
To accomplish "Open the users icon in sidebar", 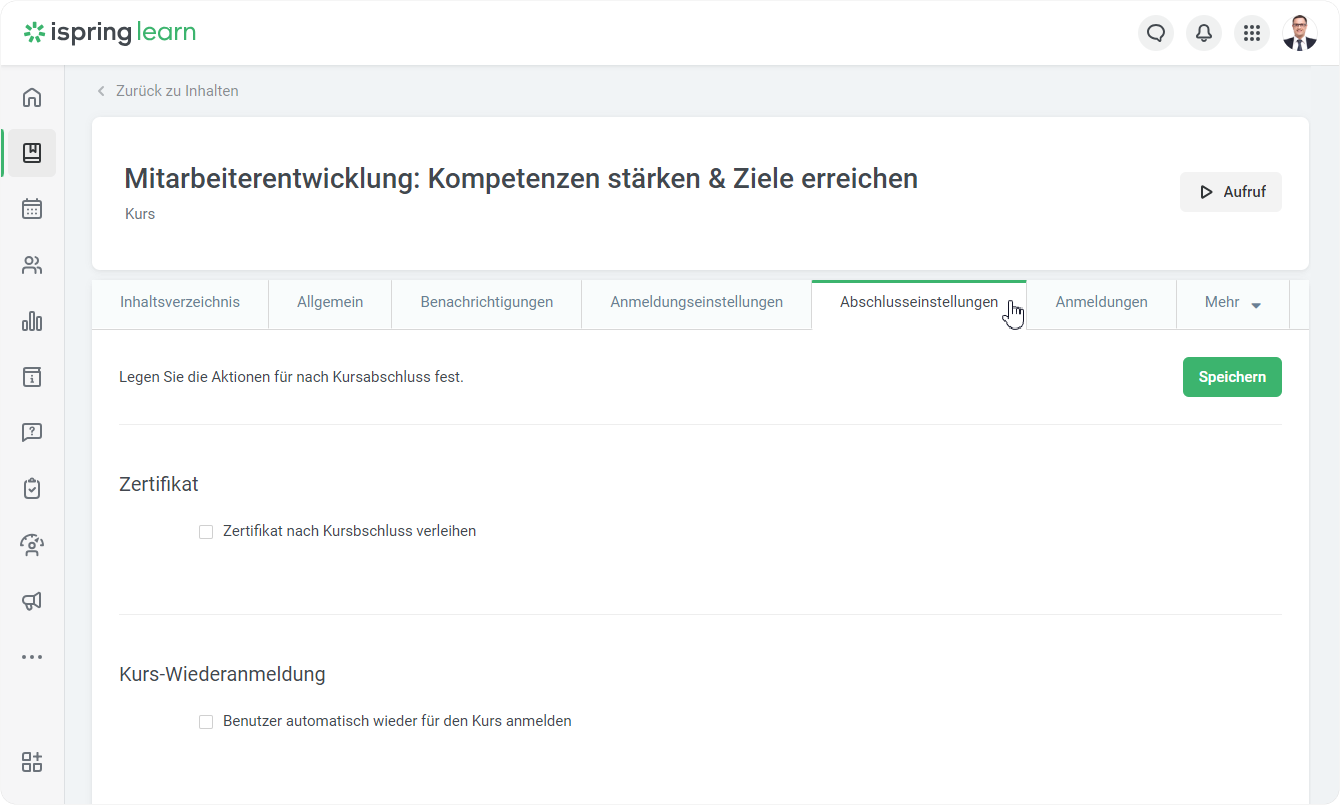I will point(32,265).
